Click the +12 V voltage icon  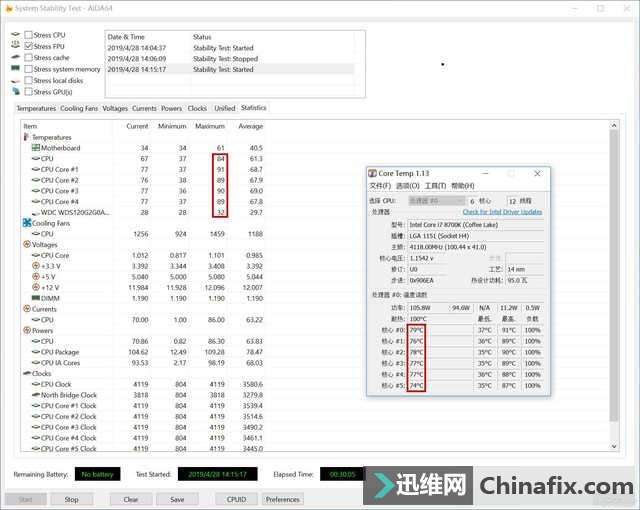click(36, 287)
